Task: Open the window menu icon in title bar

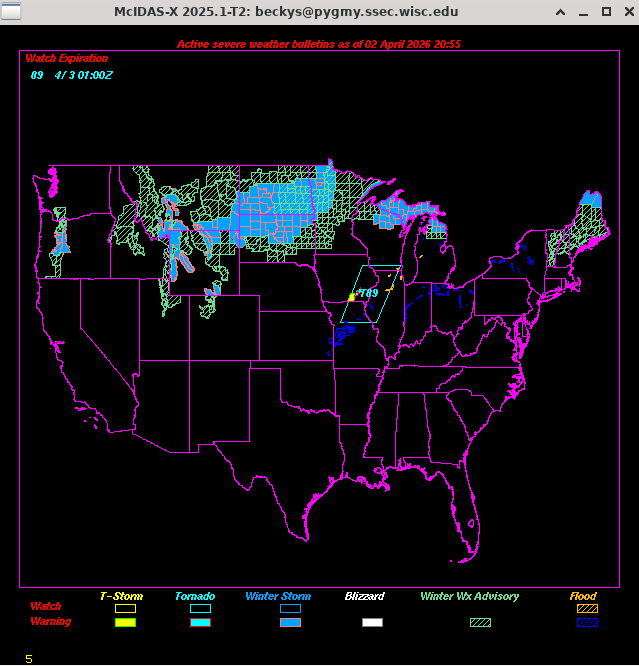Action: pyautogui.click(x=11, y=11)
